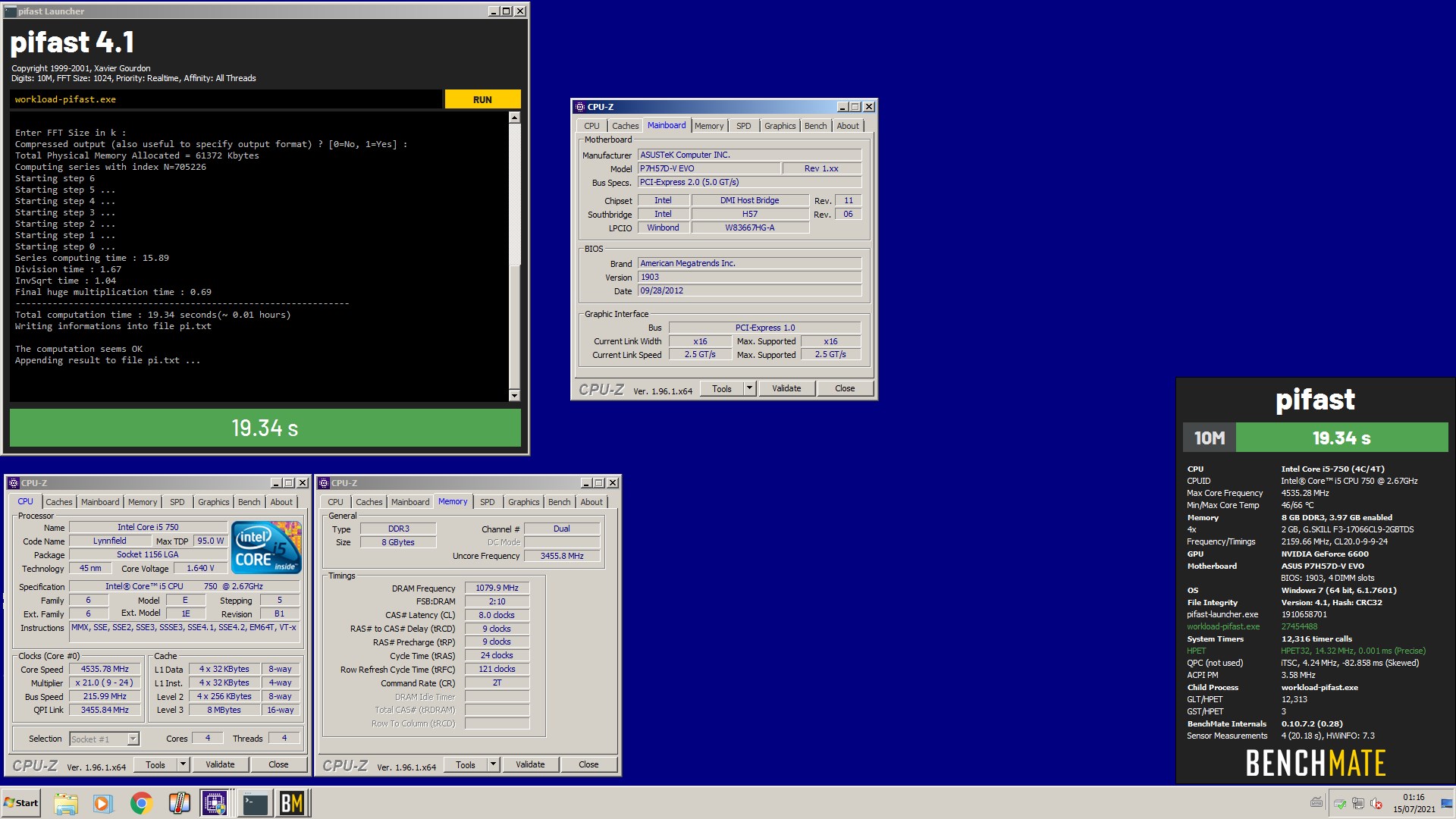This screenshot has height=819, width=1456.
Task: Open SPD tab in Mainboard CPU-Z window
Action: tap(744, 126)
